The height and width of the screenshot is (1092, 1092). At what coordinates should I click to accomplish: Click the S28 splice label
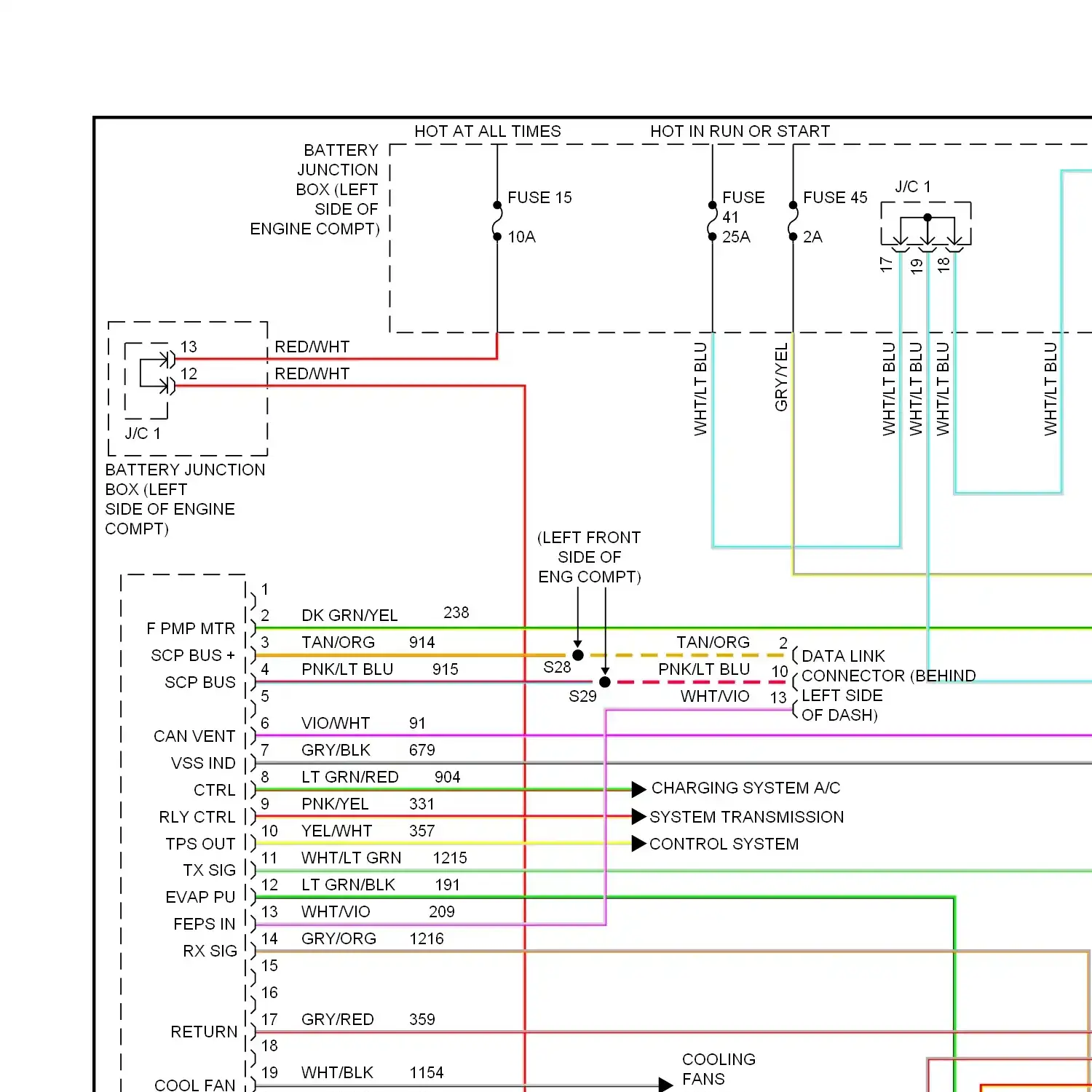[557, 667]
